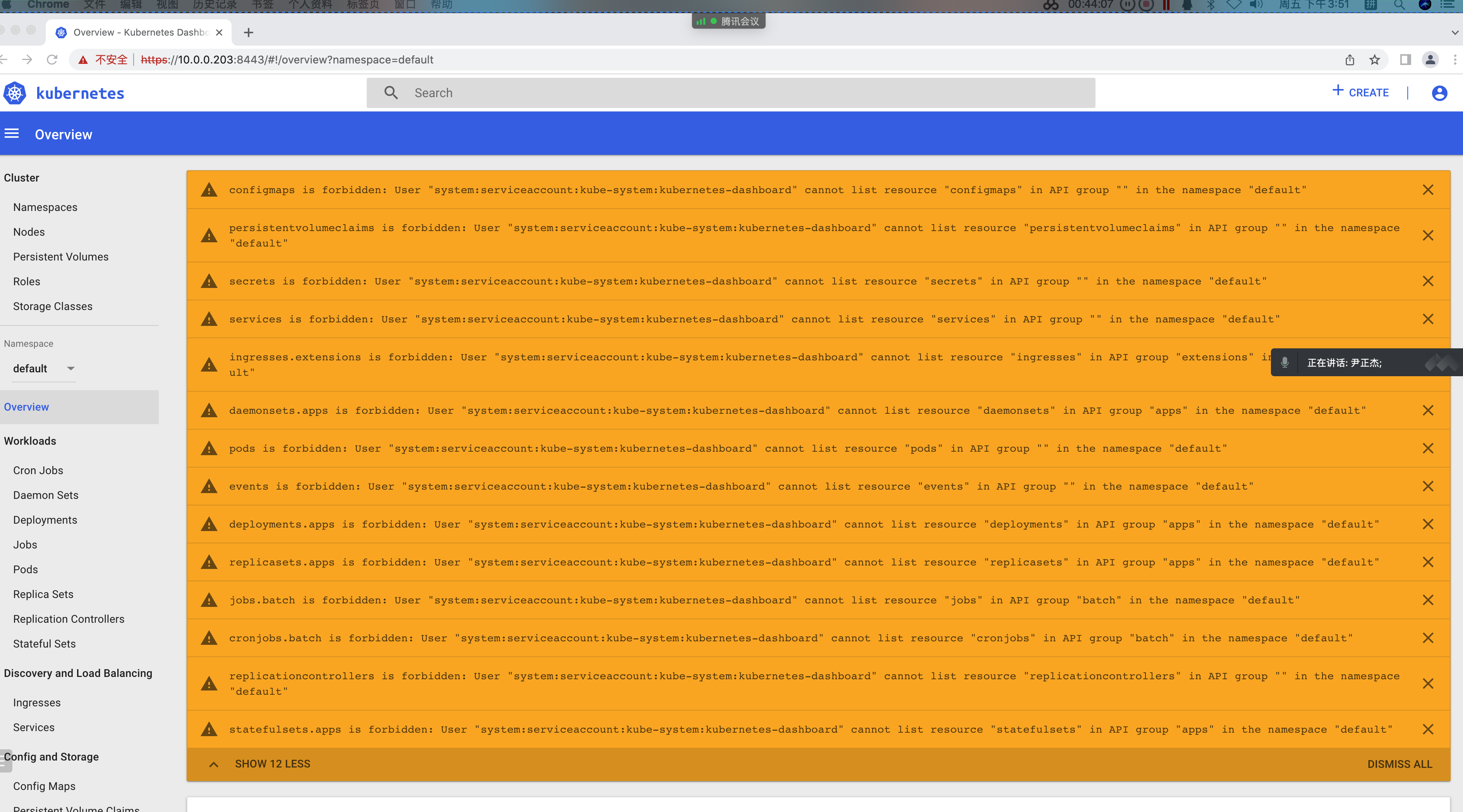Close the secrets forbidden warning
This screenshot has width=1463, height=812.
pos(1428,281)
